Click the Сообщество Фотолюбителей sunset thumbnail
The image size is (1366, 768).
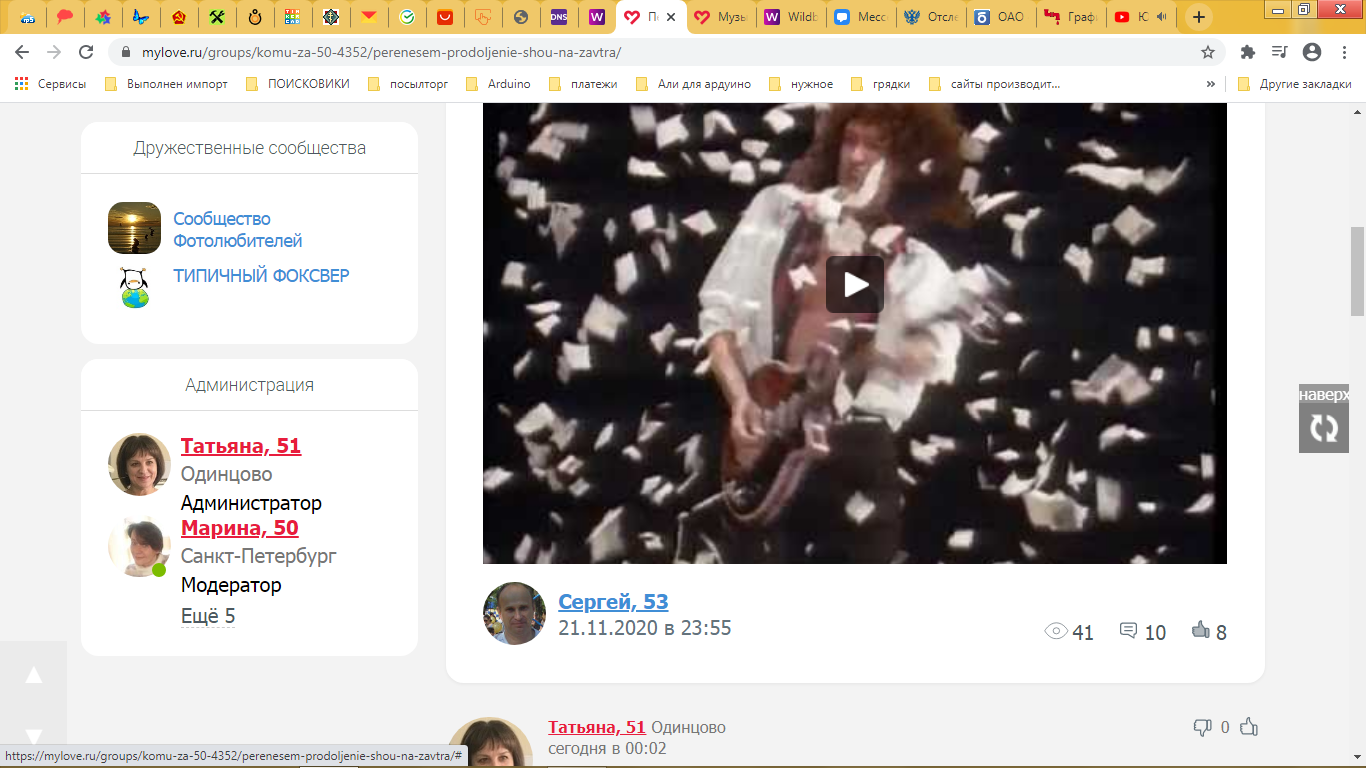point(134,228)
